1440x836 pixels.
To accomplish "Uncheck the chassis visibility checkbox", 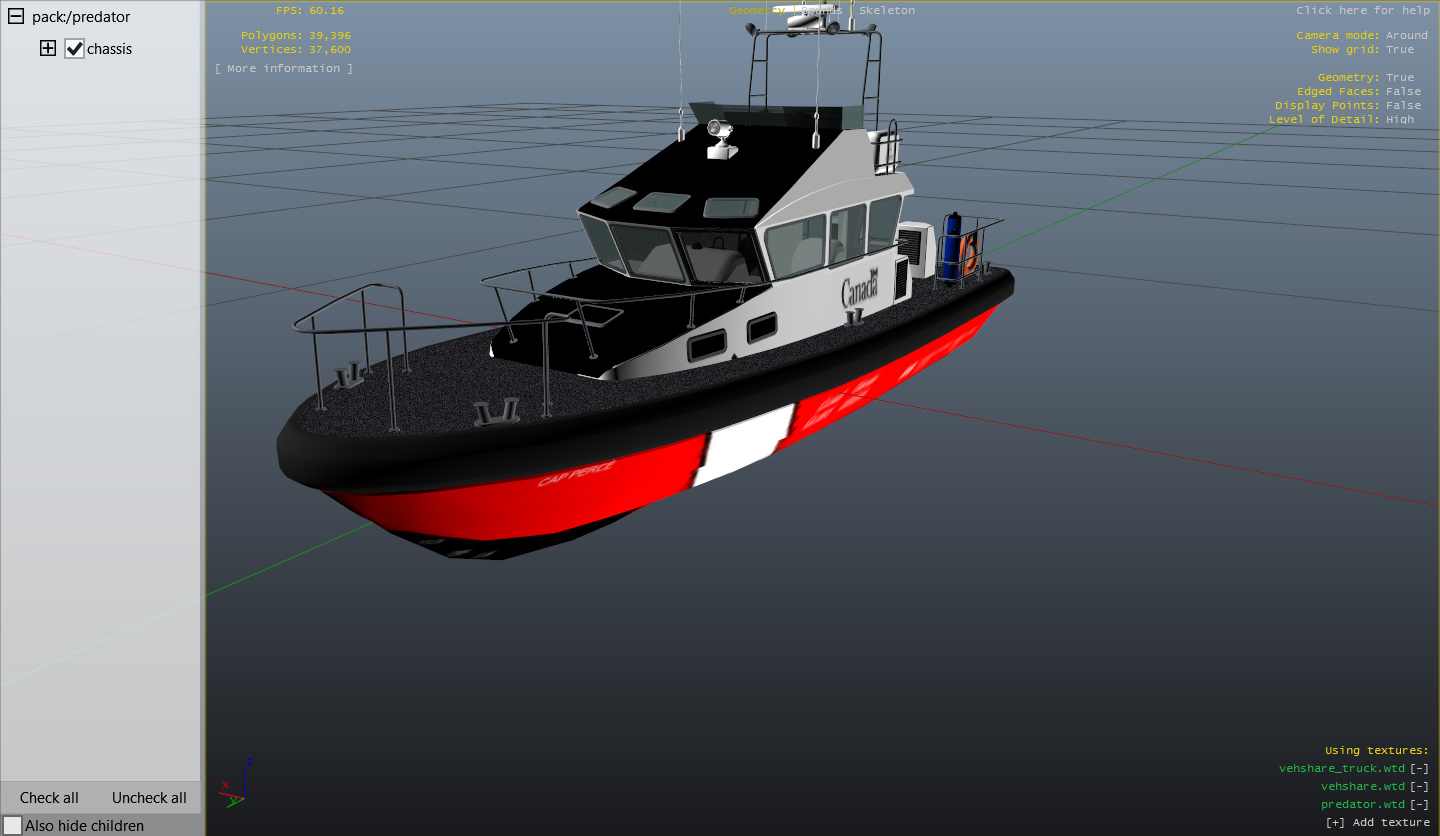I will tap(74, 49).
